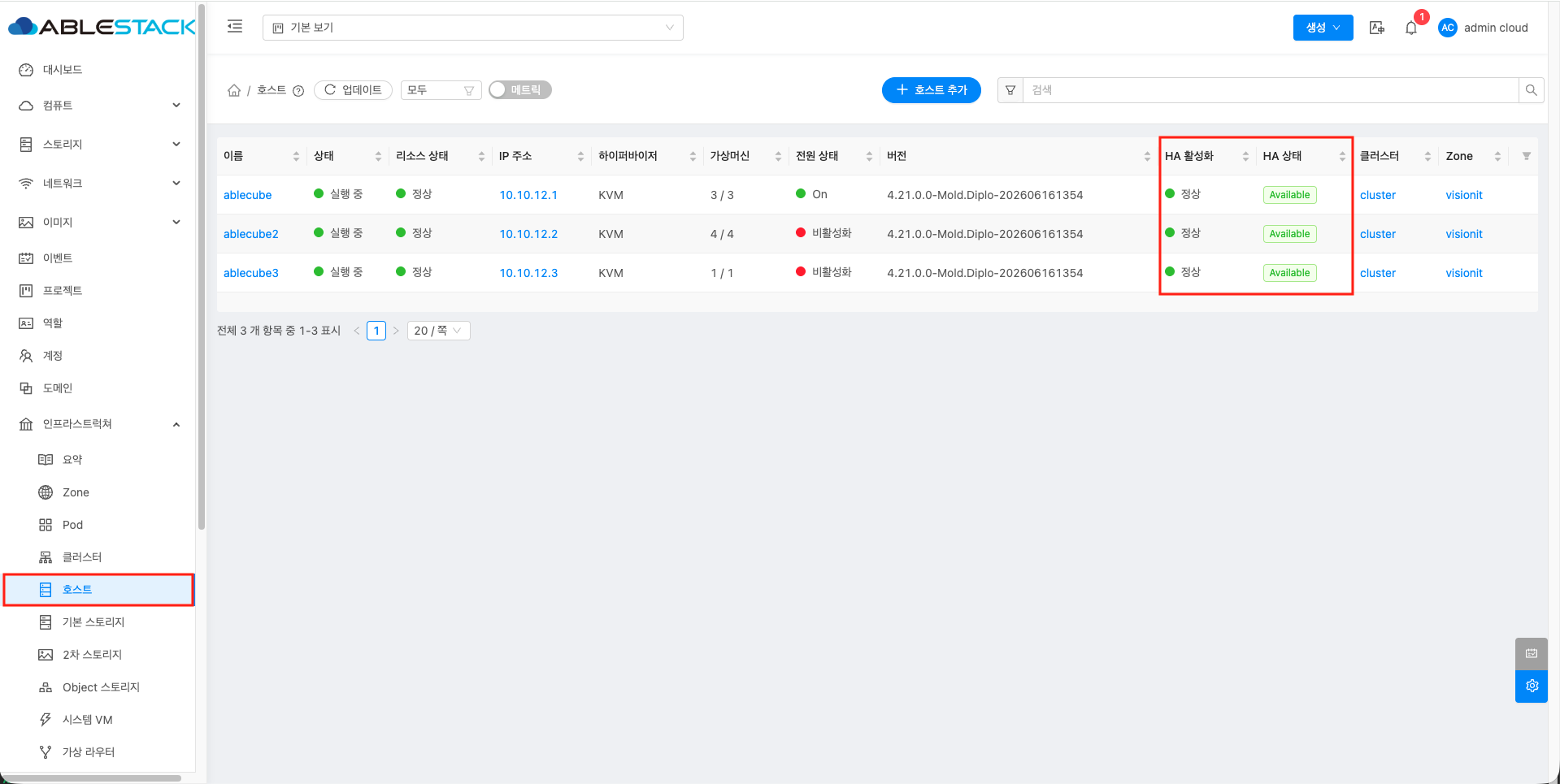Open the column filter icon at table header end

[x=1526, y=156]
